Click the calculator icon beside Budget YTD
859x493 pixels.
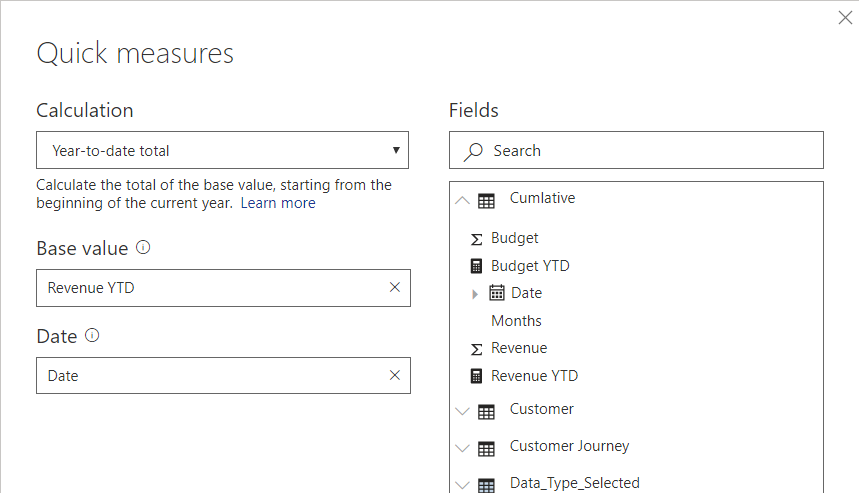(x=477, y=266)
